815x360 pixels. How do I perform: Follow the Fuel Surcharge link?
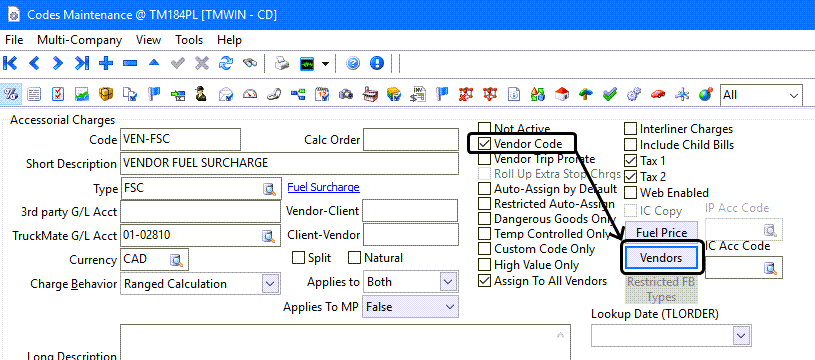[323, 187]
